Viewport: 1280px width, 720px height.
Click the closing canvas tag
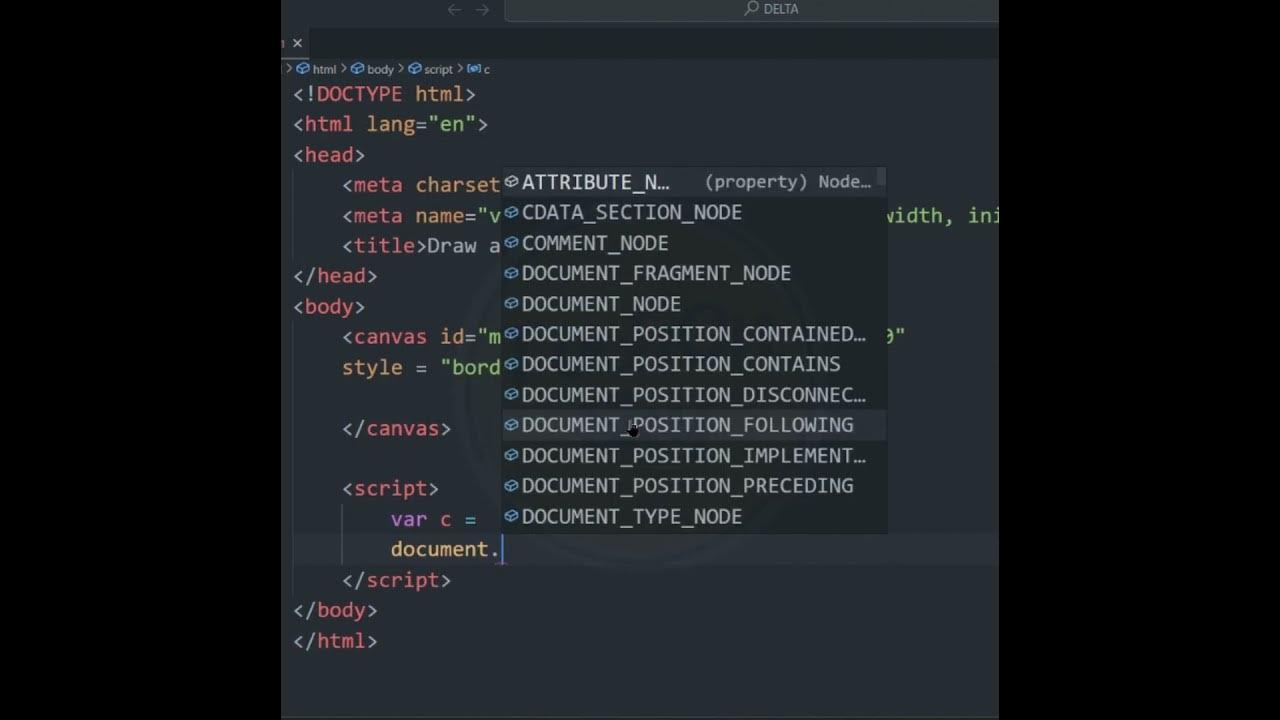tap(396, 428)
